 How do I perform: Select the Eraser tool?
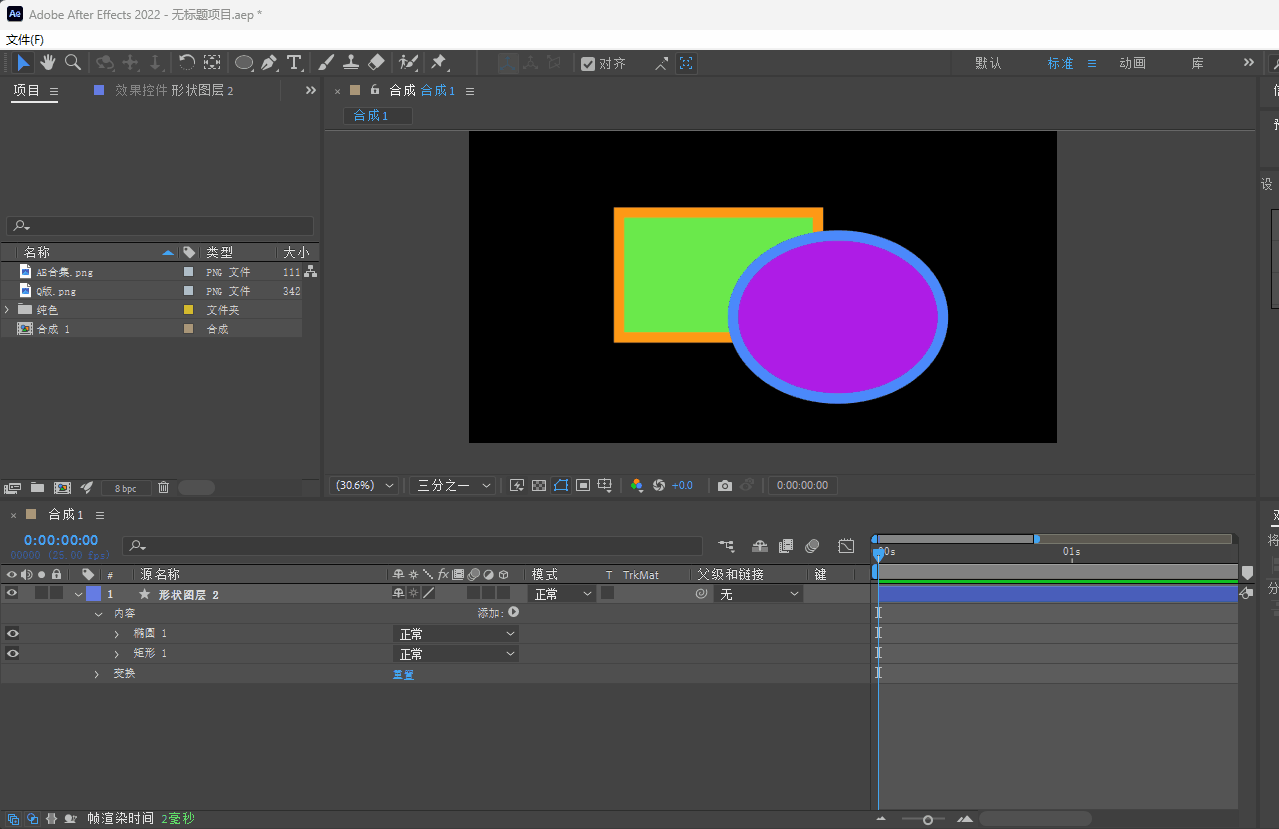[x=376, y=63]
